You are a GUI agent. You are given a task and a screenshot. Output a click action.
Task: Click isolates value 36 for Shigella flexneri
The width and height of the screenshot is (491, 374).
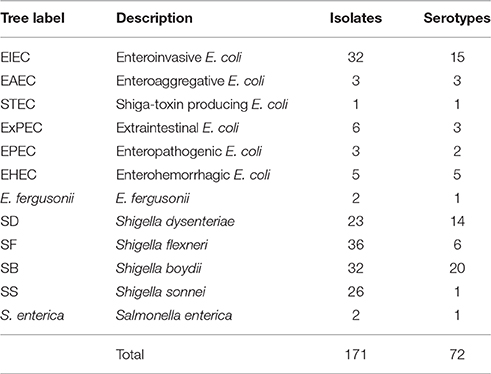(x=356, y=245)
